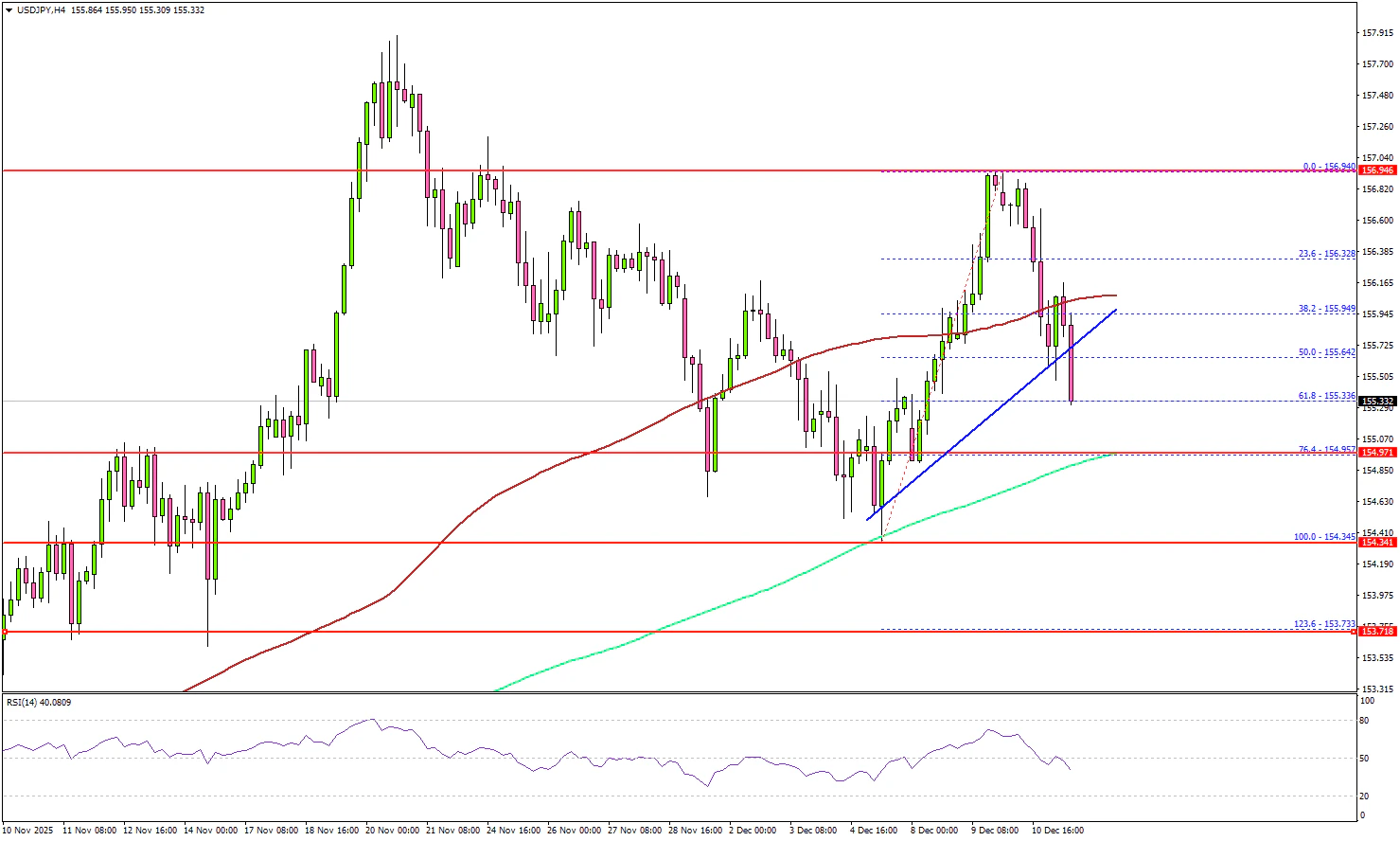The height and width of the screenshot is (841, 1400).
Task: Click the 123.6 - 153.733 Fibonacci label
Action: pos(1324,624)
